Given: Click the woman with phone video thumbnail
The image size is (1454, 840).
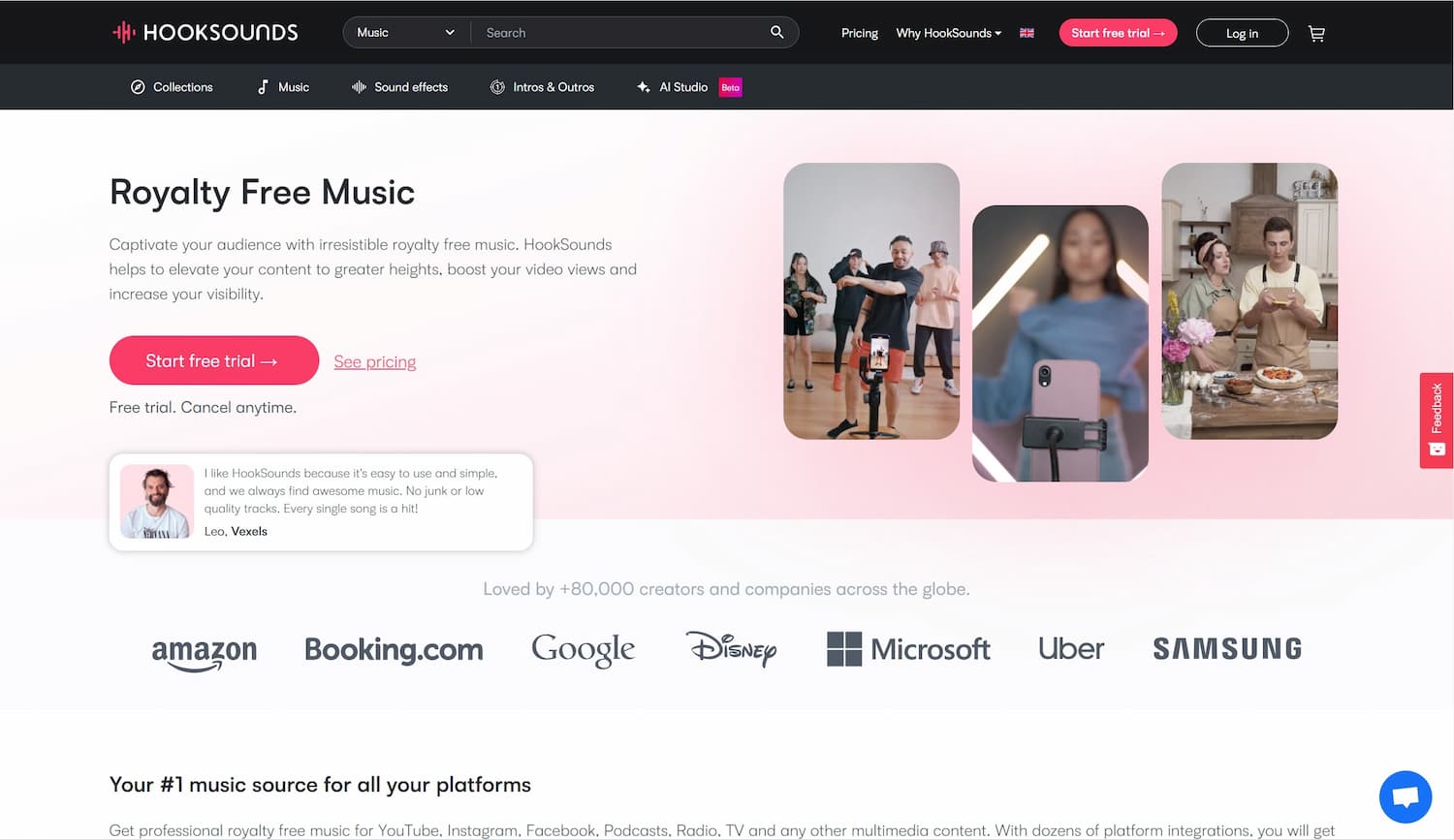Looking at the screenshot, I should (1060, 343).
